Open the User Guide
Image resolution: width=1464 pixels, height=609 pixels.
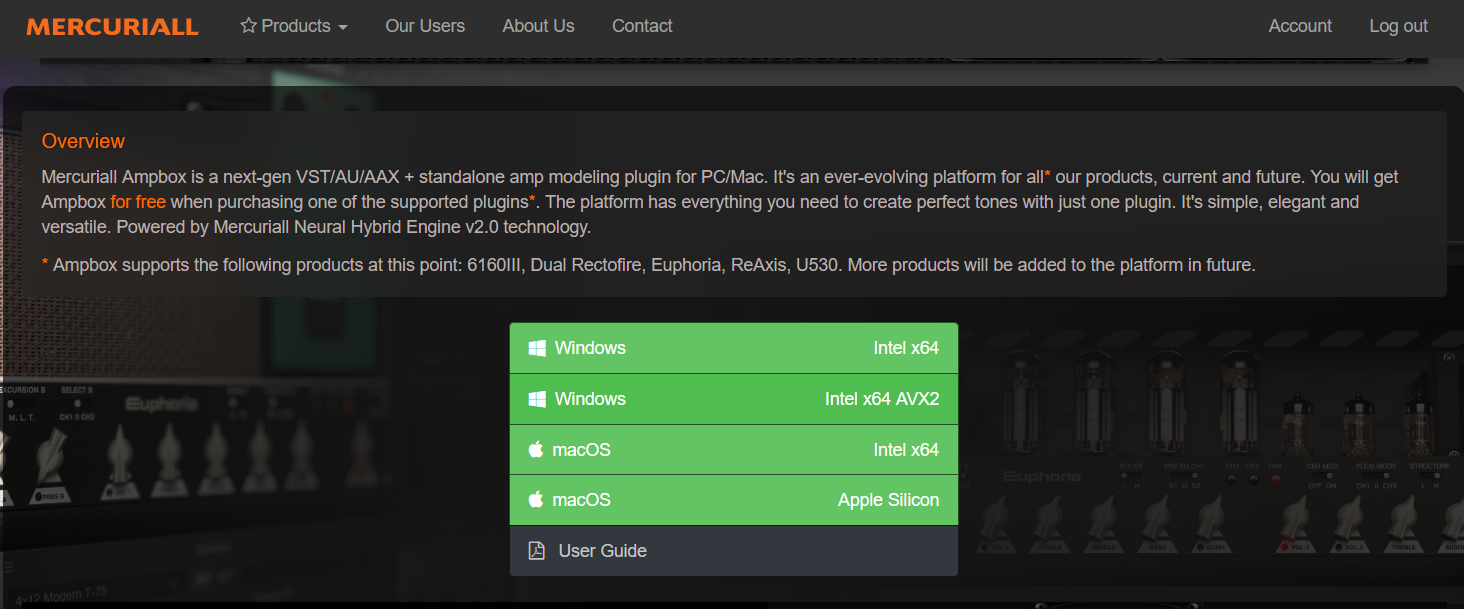click(x=603, y=551)
